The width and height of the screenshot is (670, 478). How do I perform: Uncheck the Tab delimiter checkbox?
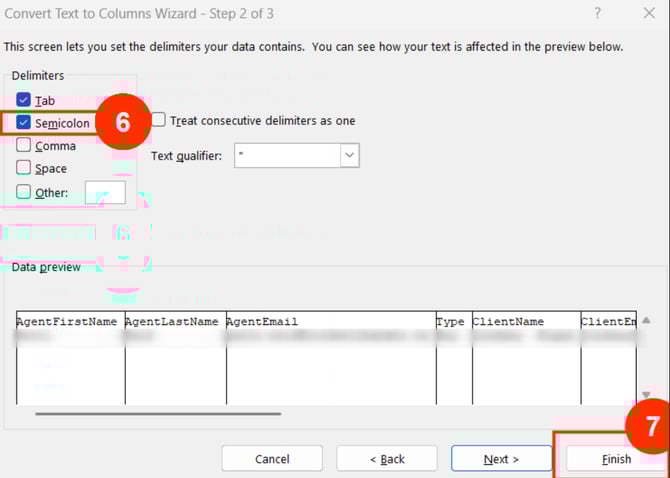point(24,100)
